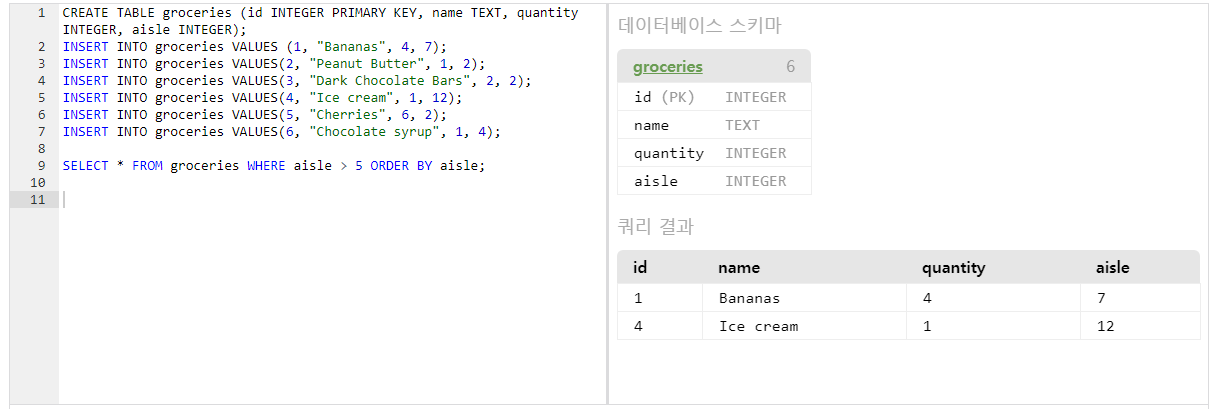Screen dimensions: 1222x409
Task: Click the Dark Chocolate Bars INSERT line
Action: tap(297, 80)
